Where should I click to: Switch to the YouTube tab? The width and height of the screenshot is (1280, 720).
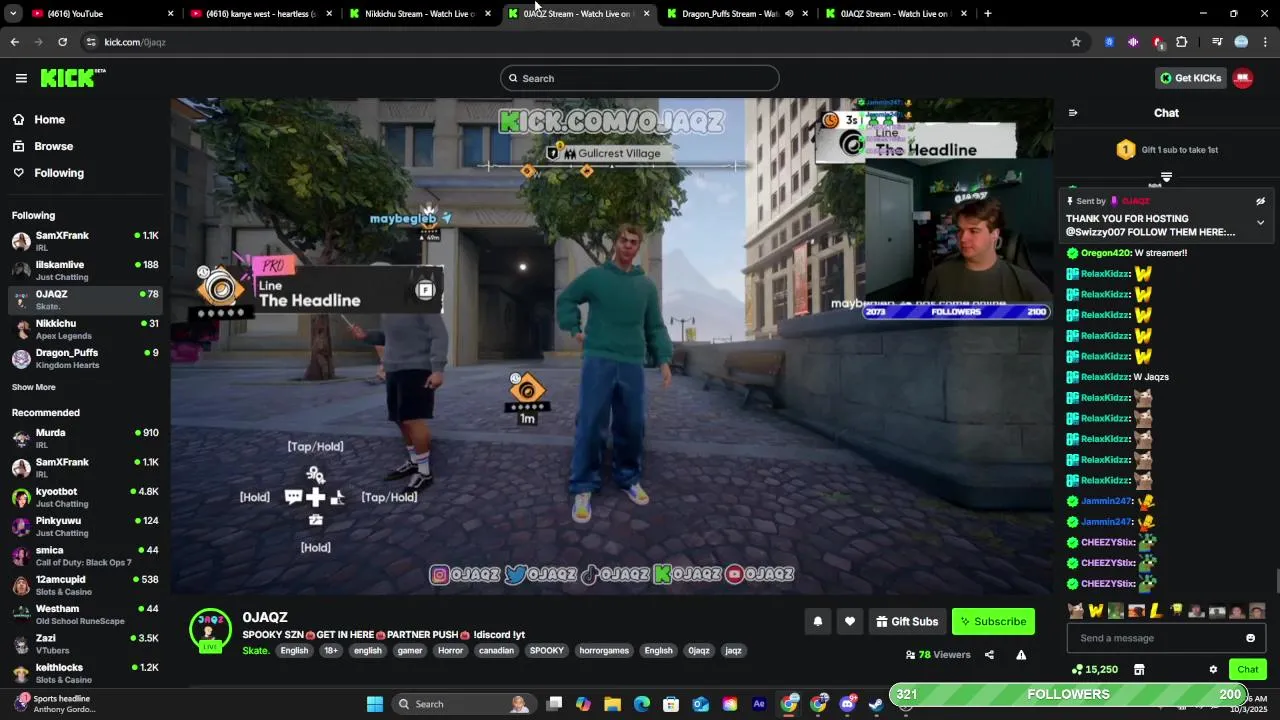[x=100, y=14]
